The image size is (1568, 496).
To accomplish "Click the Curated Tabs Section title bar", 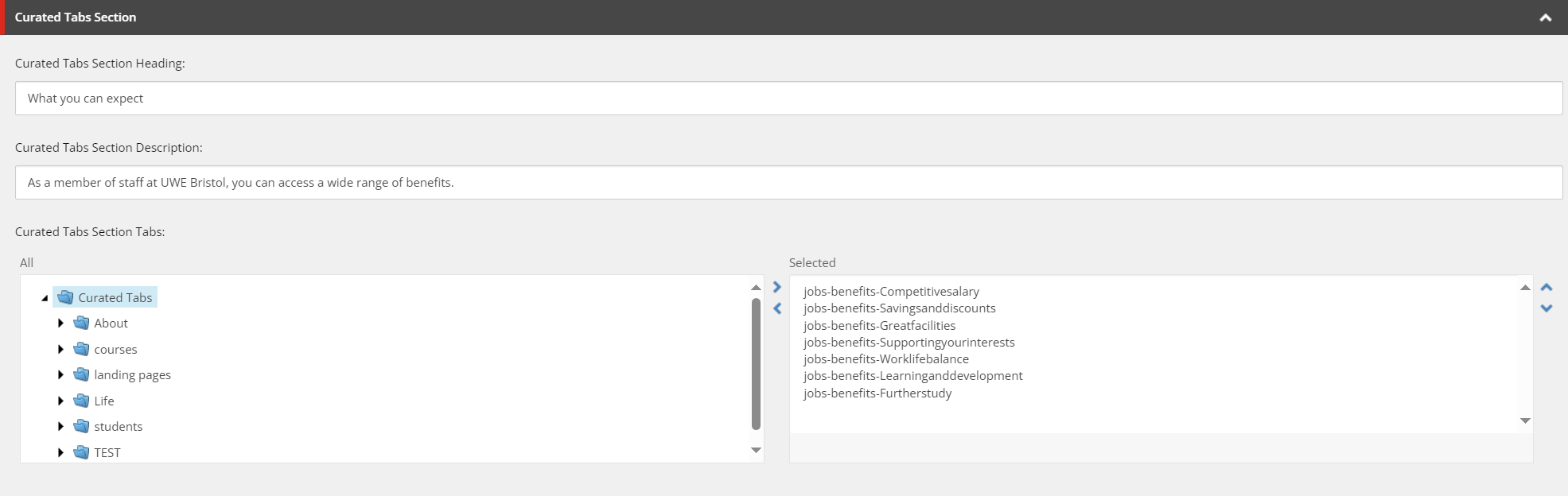I will (784, 17).
